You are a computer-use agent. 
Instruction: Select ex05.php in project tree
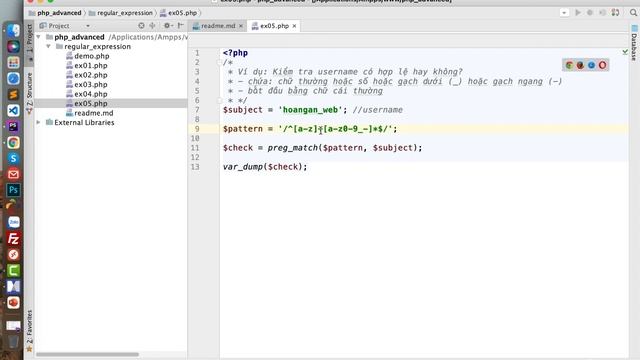[91, 104]
